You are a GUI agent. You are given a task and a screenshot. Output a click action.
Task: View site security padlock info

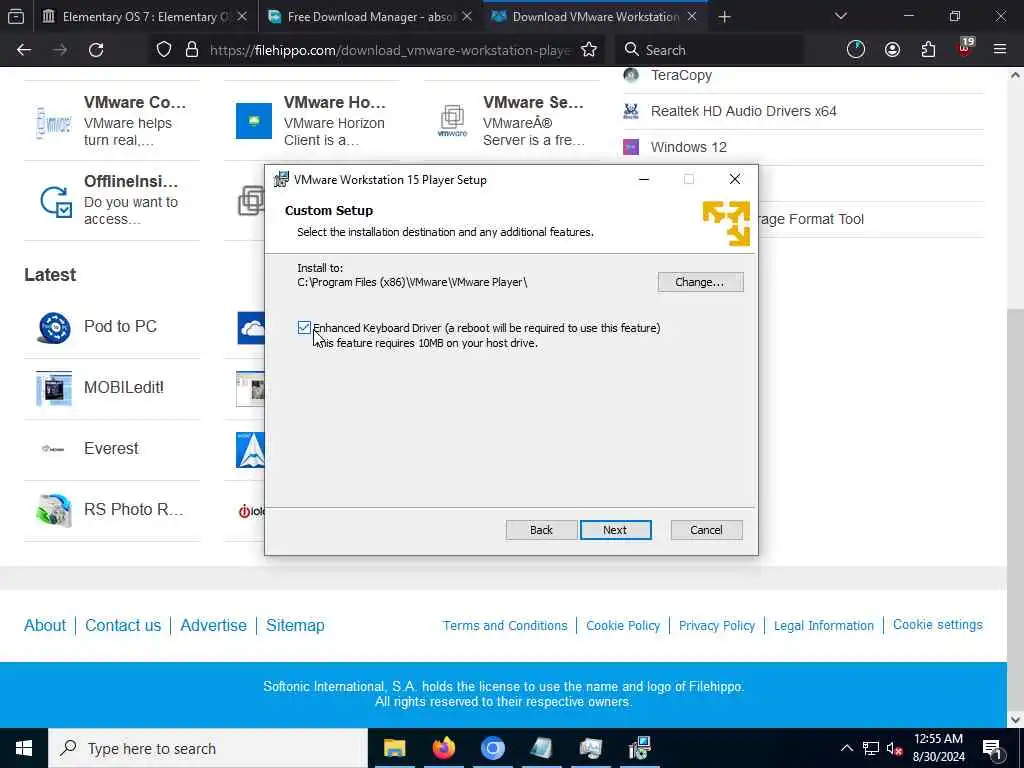tap(192, 50)
